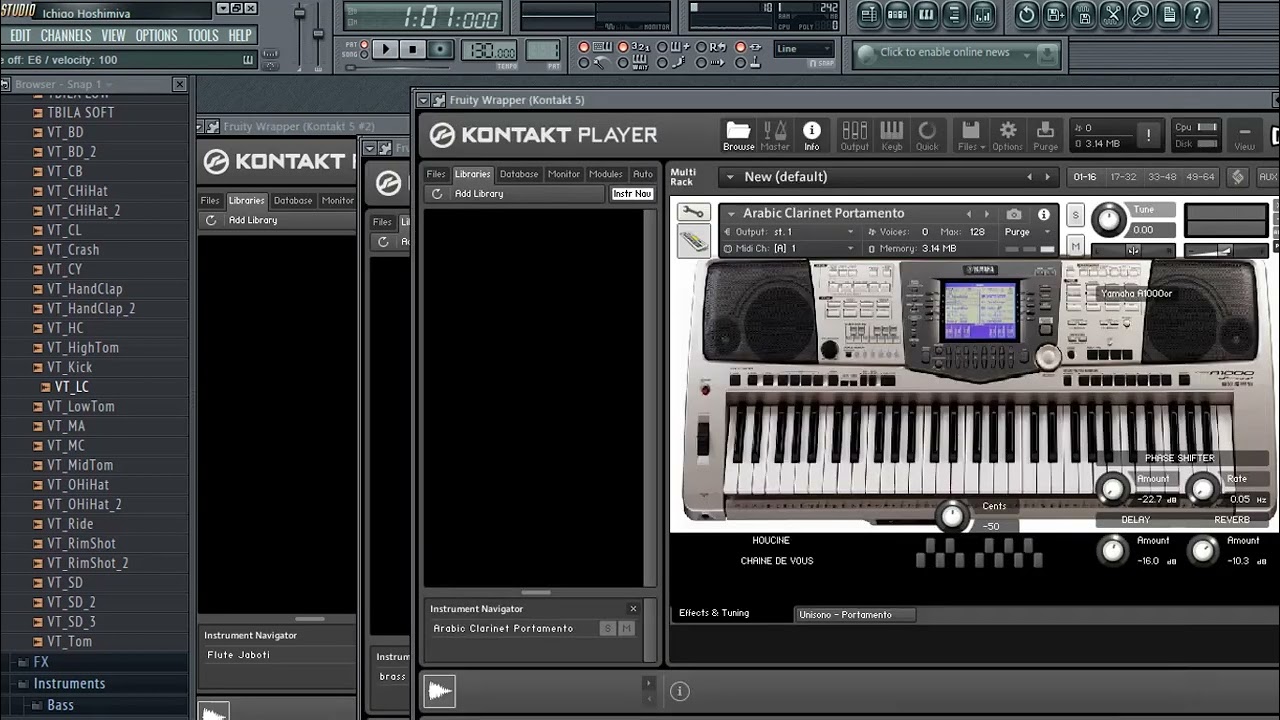
Task: Toggle rack minimize button beside 49-64
Action: pyautogui.click(x=1238, y=177)
